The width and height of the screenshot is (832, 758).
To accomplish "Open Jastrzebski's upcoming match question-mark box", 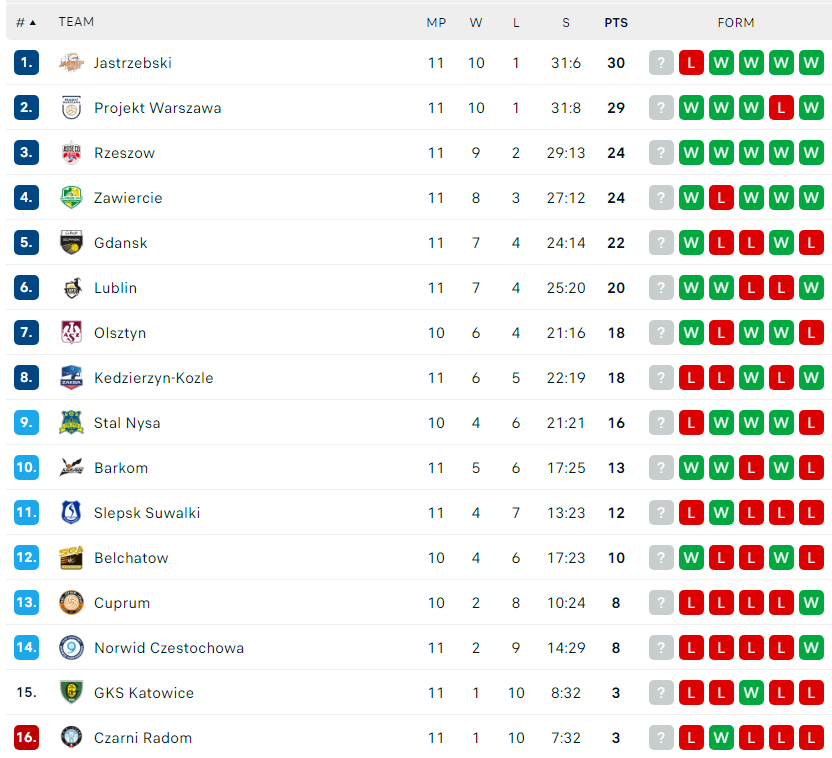I will point(661,63).
